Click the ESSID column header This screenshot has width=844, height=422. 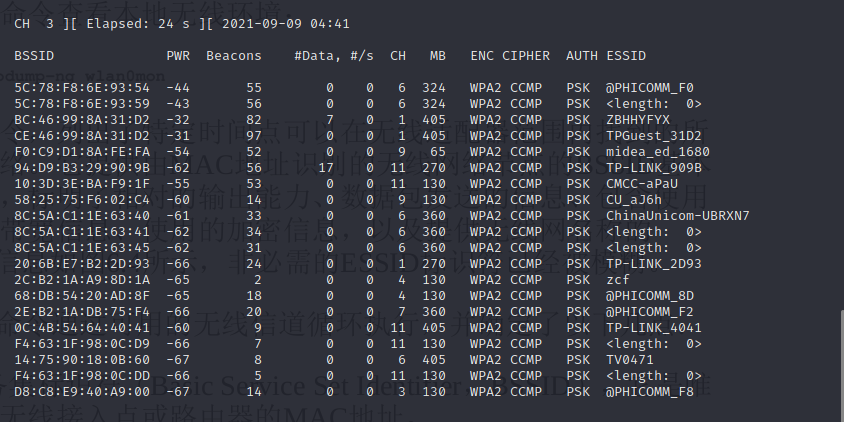tap(626, 56)
